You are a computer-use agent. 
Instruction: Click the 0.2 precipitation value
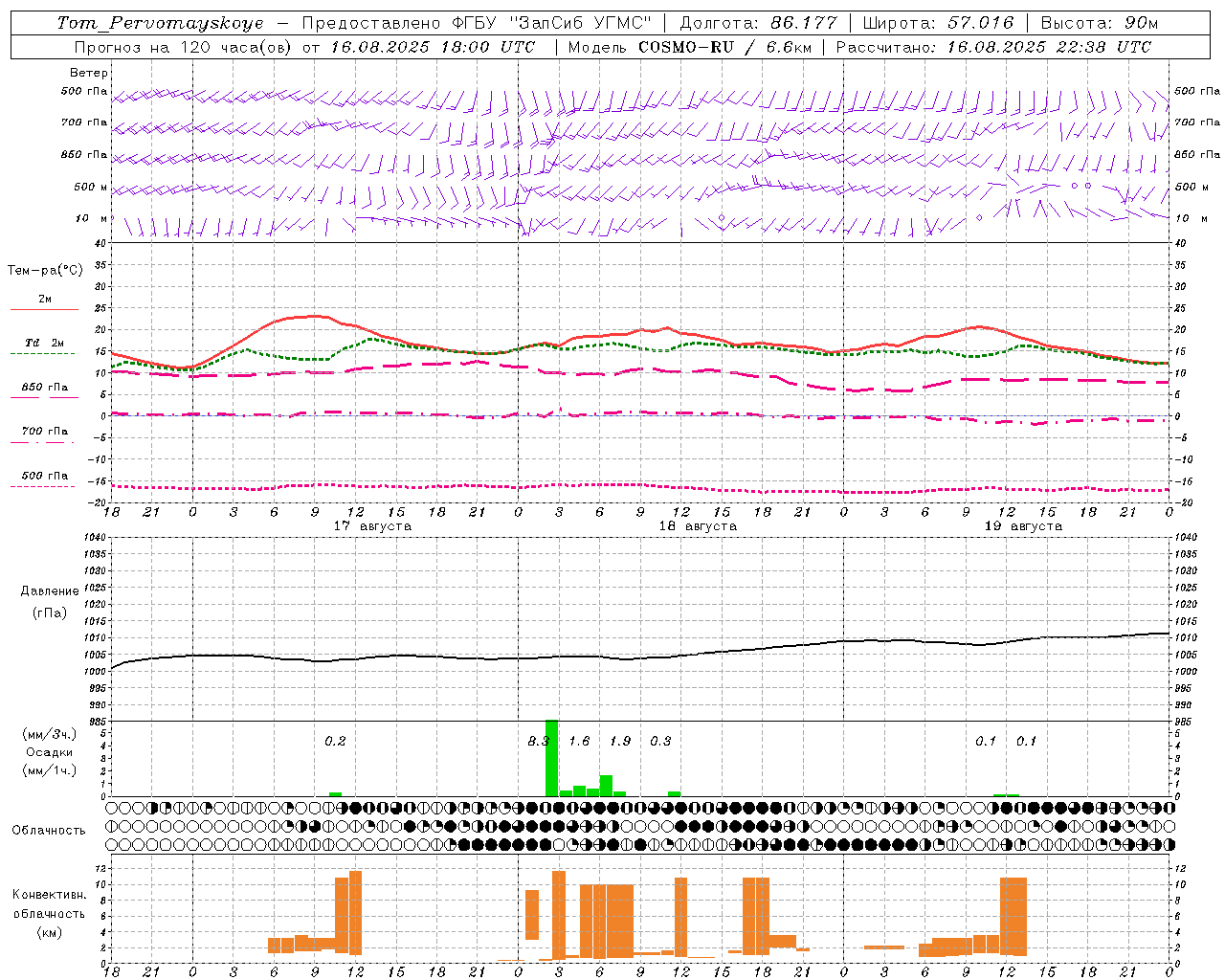(x=335, y=741)
